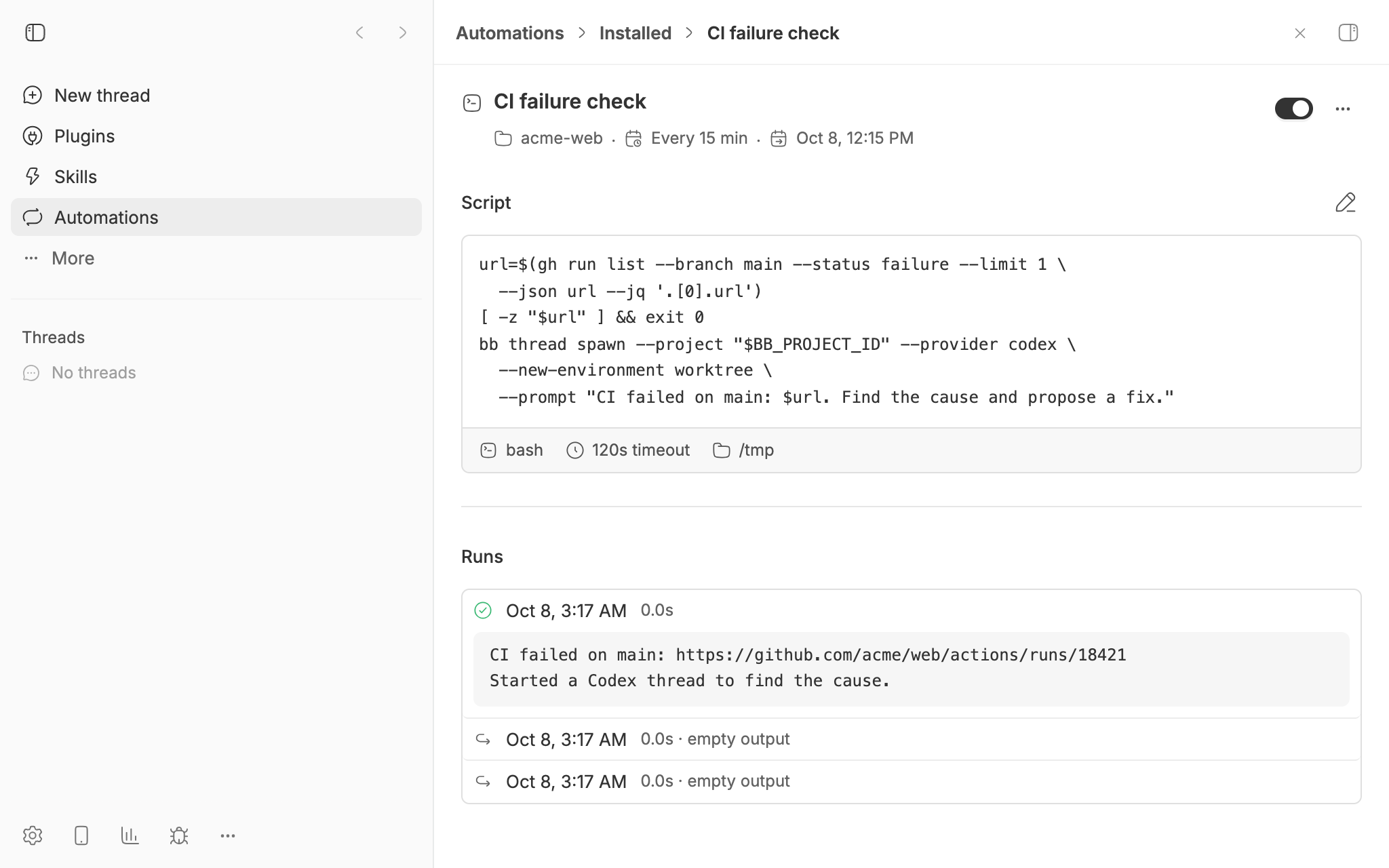Click the CI failure check breadcrumb
The image size is (1389, 868).
pos(773,33)
